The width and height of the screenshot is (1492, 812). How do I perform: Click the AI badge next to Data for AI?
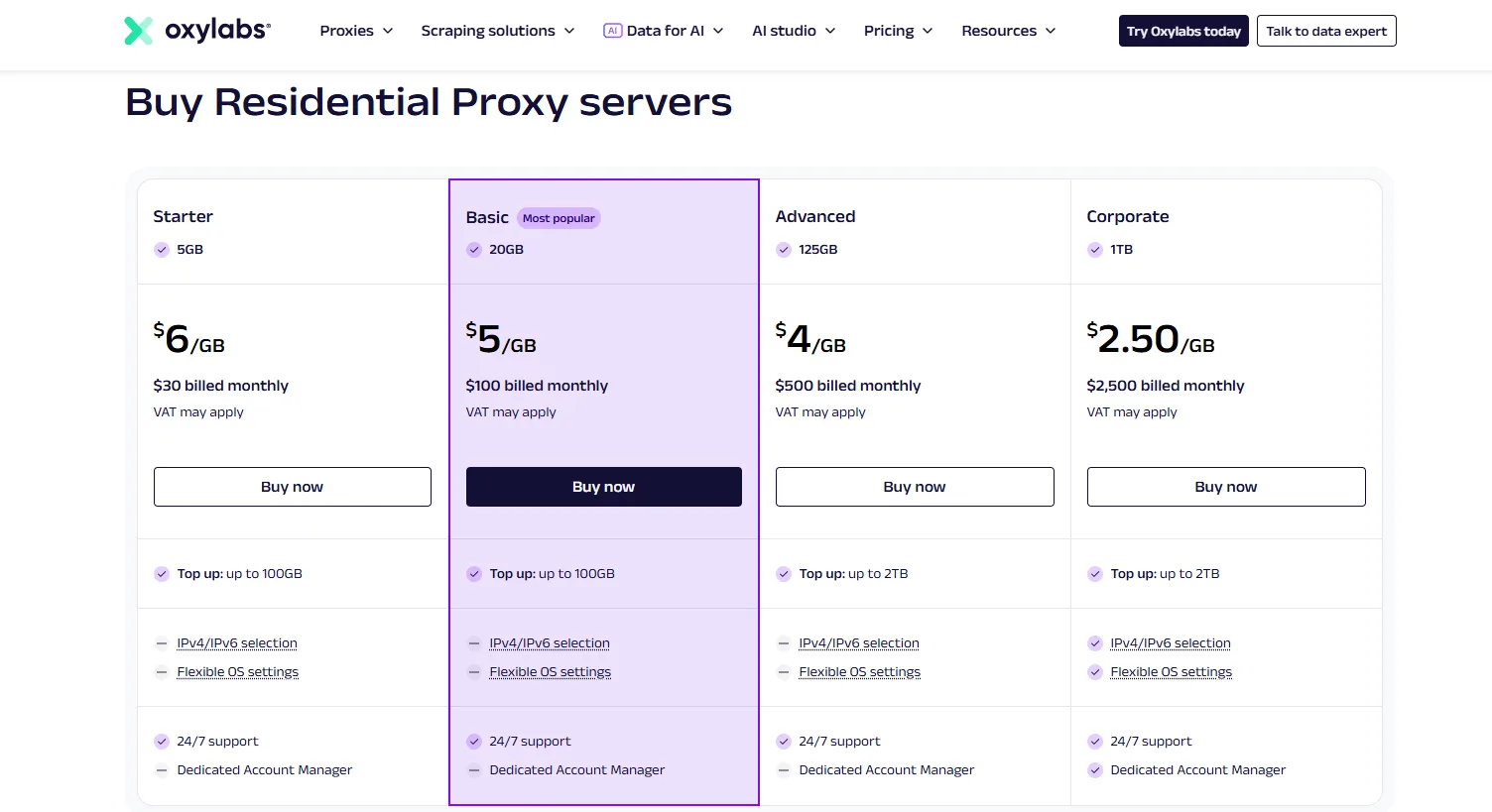click(x=613, y=30)
